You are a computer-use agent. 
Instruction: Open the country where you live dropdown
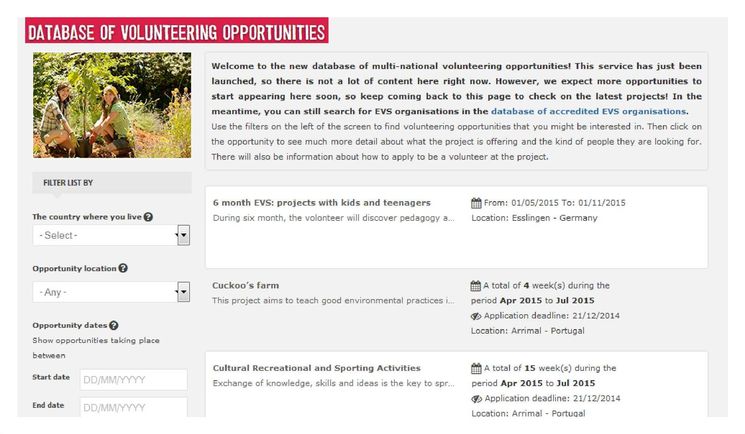(x=111, y=235)
